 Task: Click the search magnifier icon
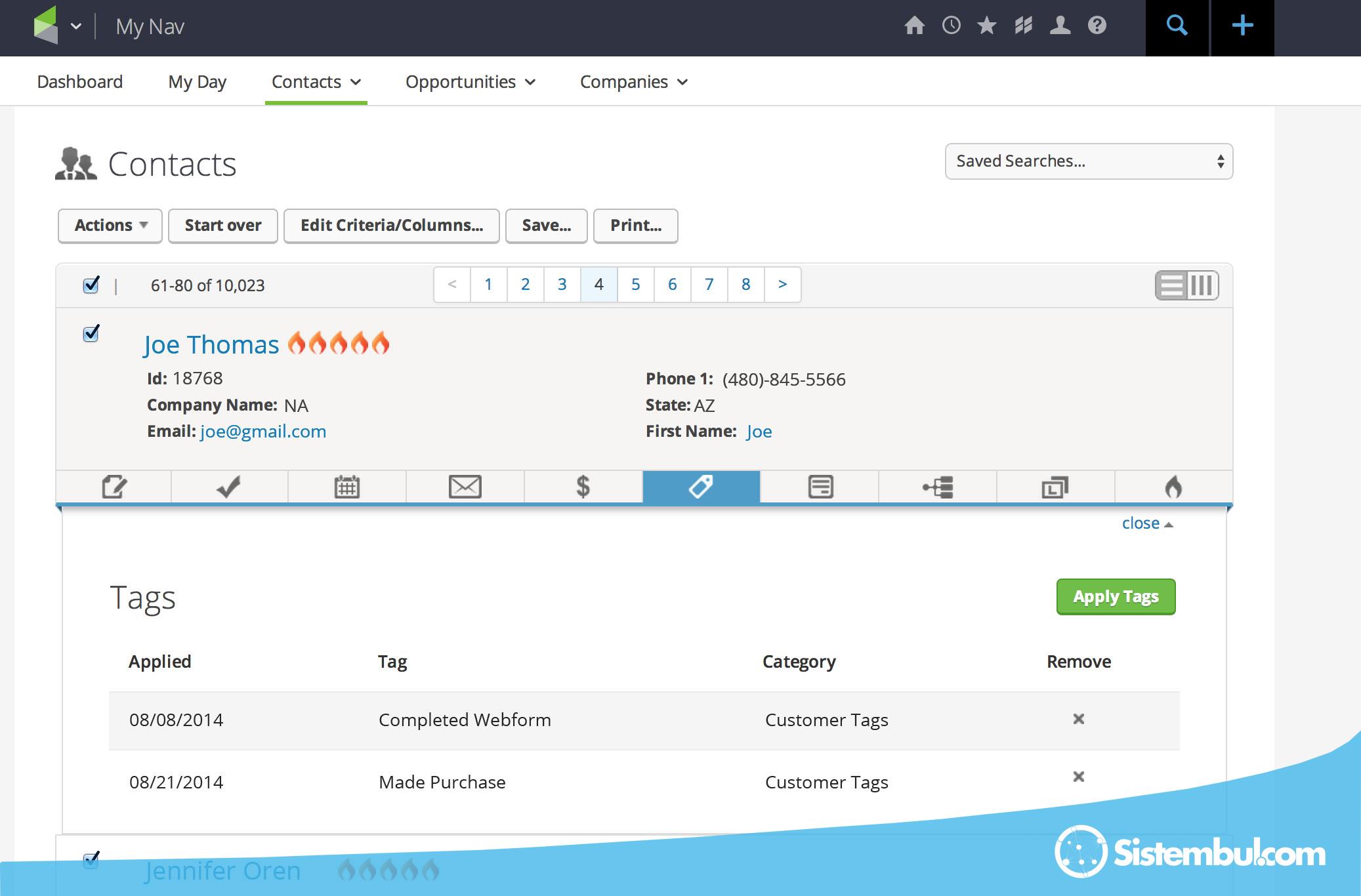(1177, 27)
